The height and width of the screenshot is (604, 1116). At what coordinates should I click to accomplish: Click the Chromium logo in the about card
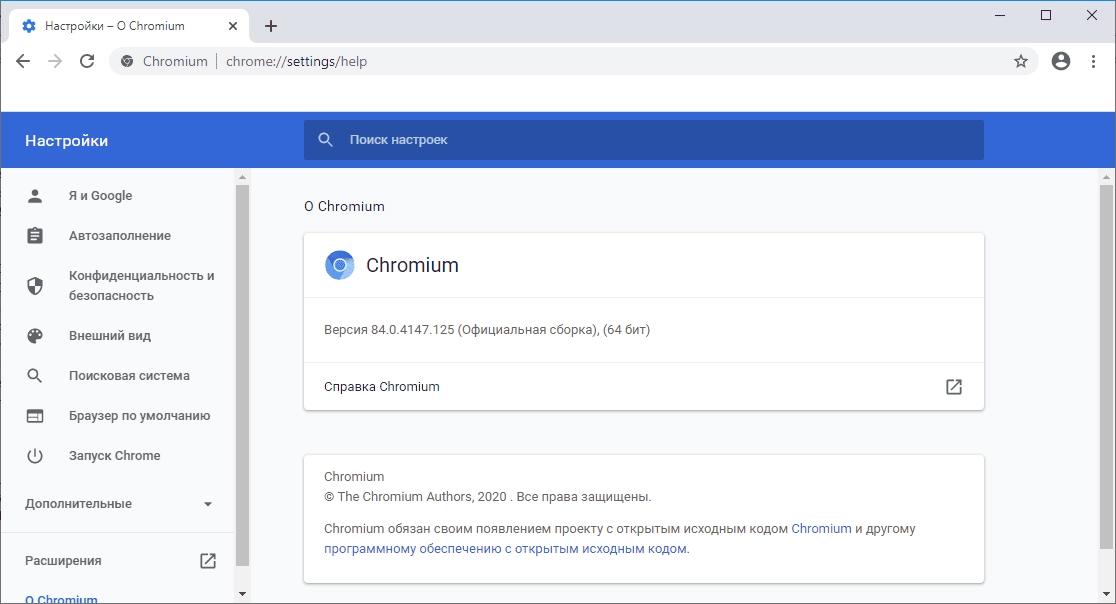339,265
